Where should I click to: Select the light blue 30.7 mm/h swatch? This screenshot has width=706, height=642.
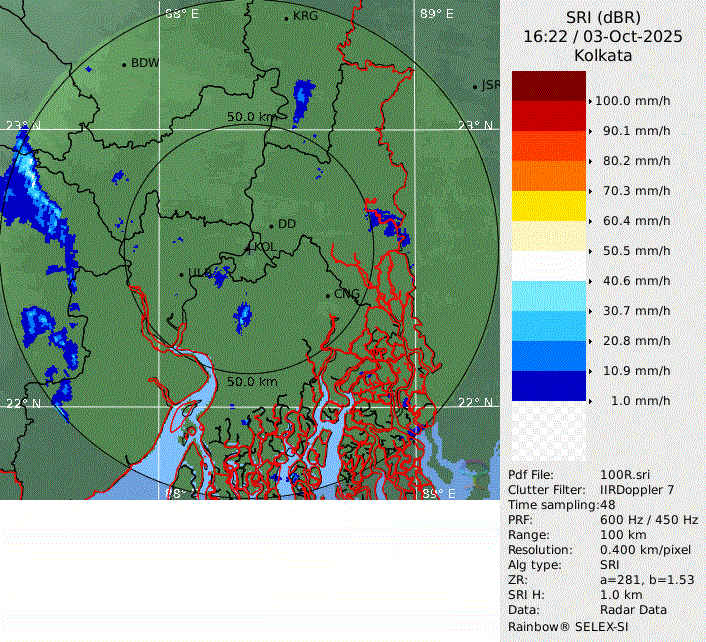(x=549, y=296)
